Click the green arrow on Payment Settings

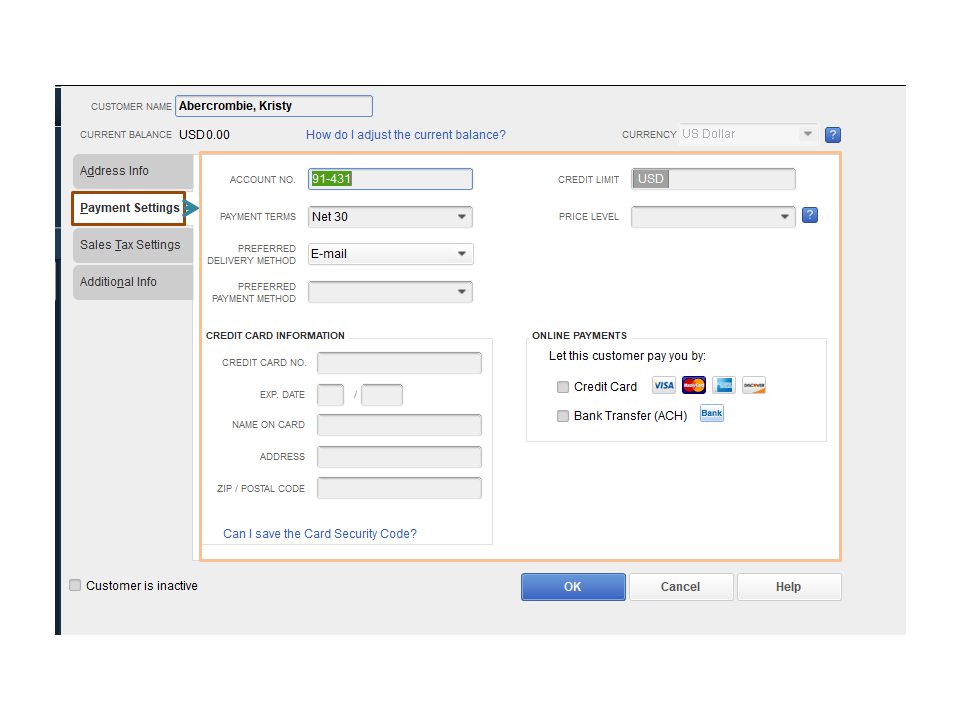click(x=188, y=208)
